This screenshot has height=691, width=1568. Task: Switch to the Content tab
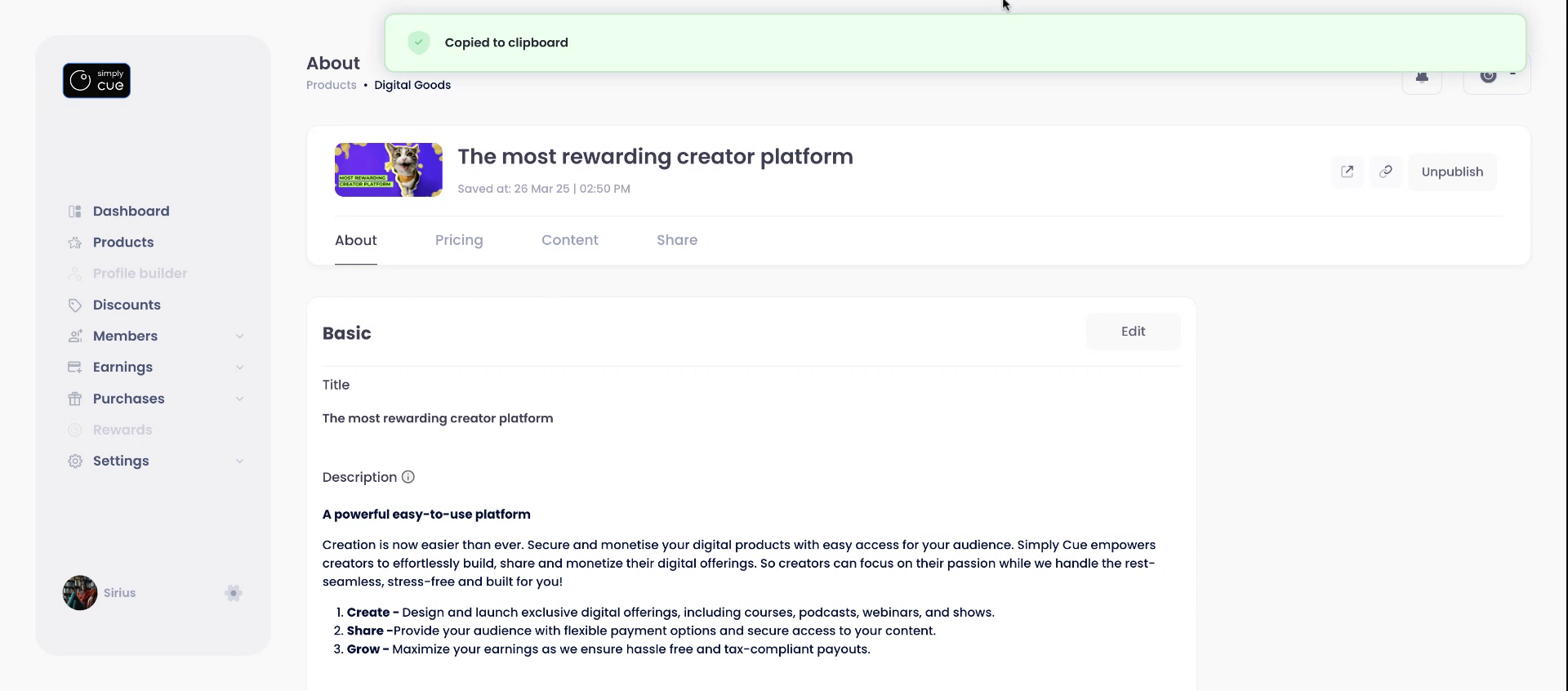click(x=570, y=240)
